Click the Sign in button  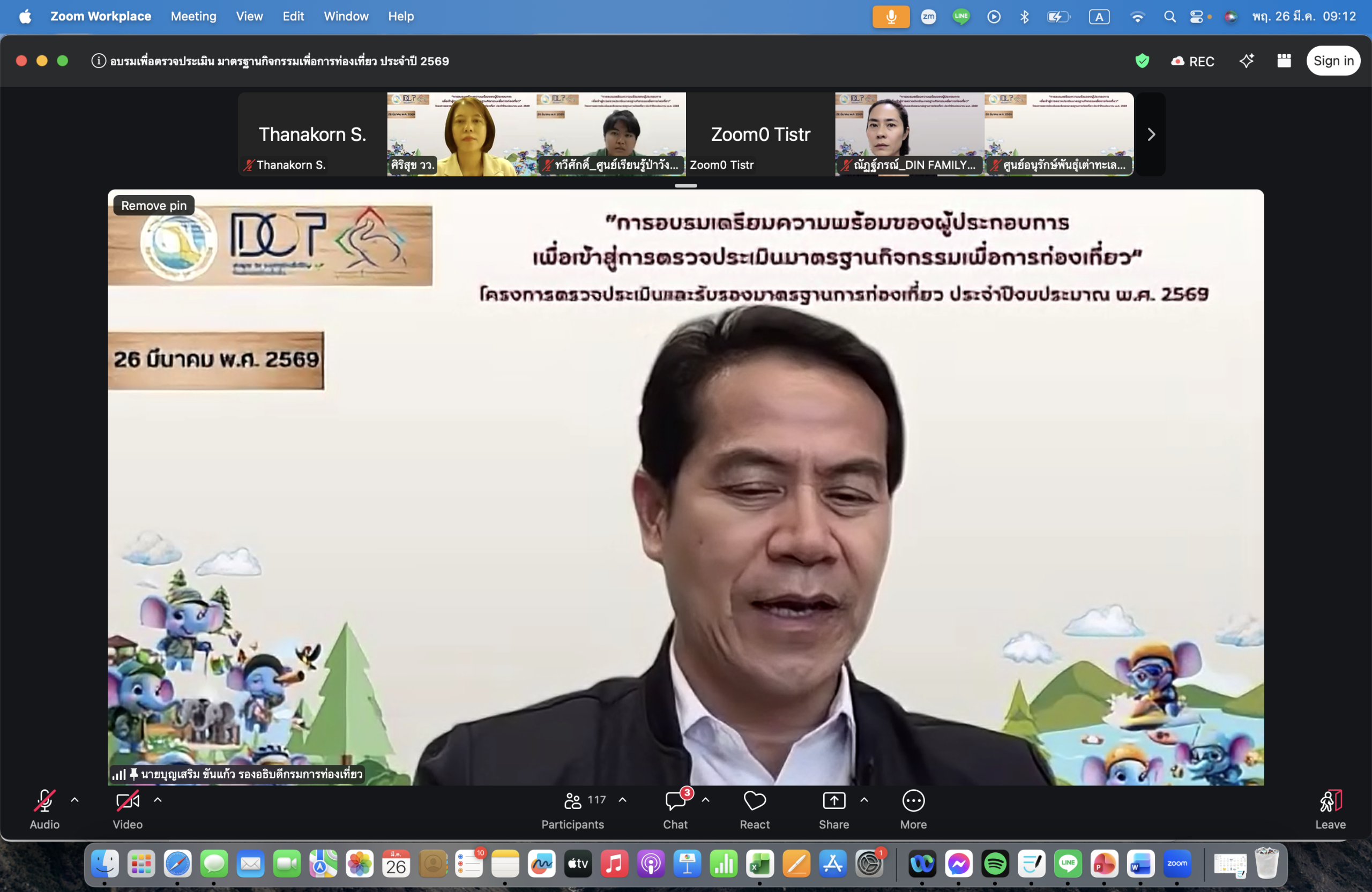click(1333, 61)
